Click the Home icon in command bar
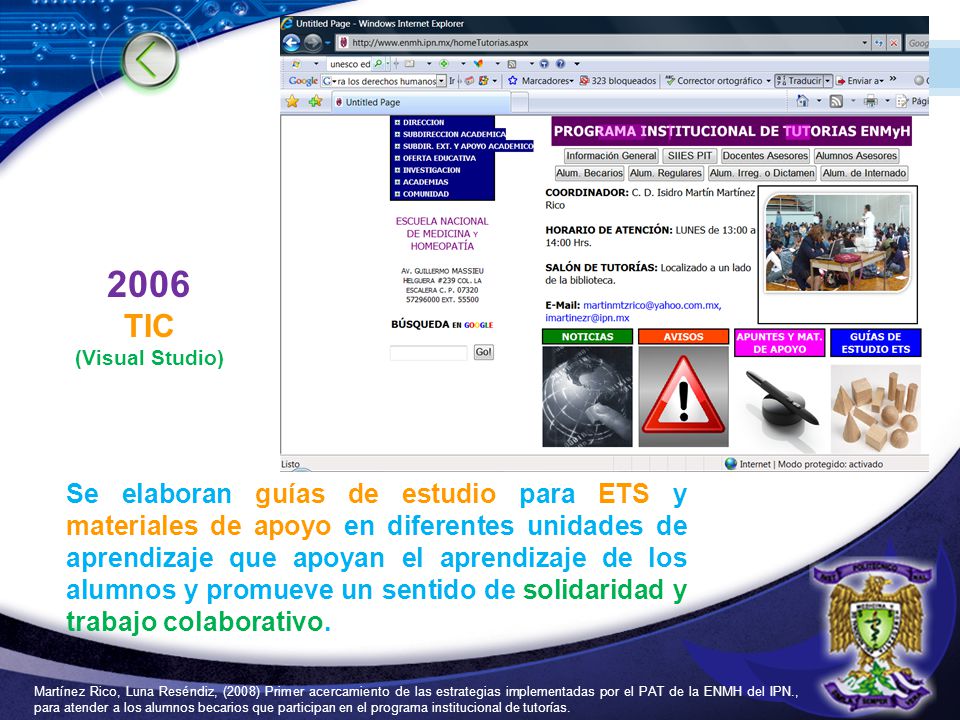Image resolution: width=960 pixels, height=720 pixels. click(803, 101)
